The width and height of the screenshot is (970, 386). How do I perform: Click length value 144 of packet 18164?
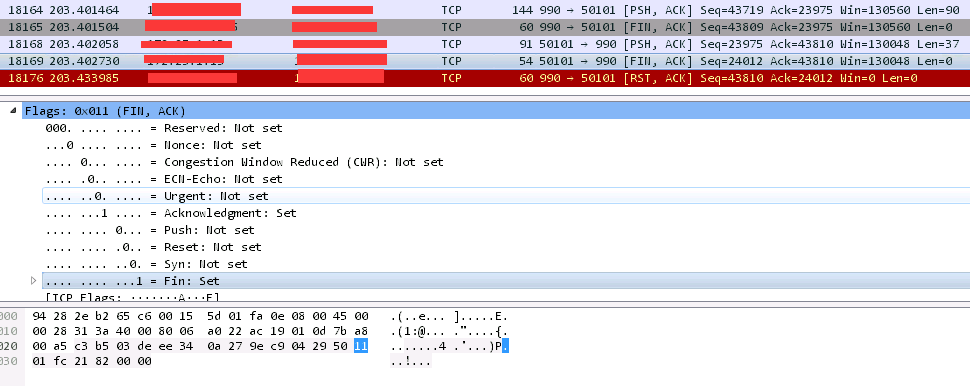click(x=522, y=10)
